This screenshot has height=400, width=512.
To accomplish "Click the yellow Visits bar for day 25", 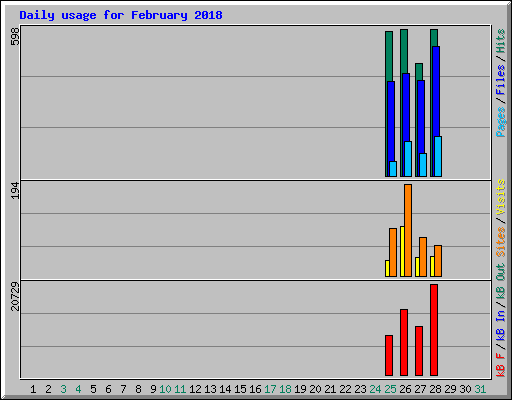I will click(387, 268).
